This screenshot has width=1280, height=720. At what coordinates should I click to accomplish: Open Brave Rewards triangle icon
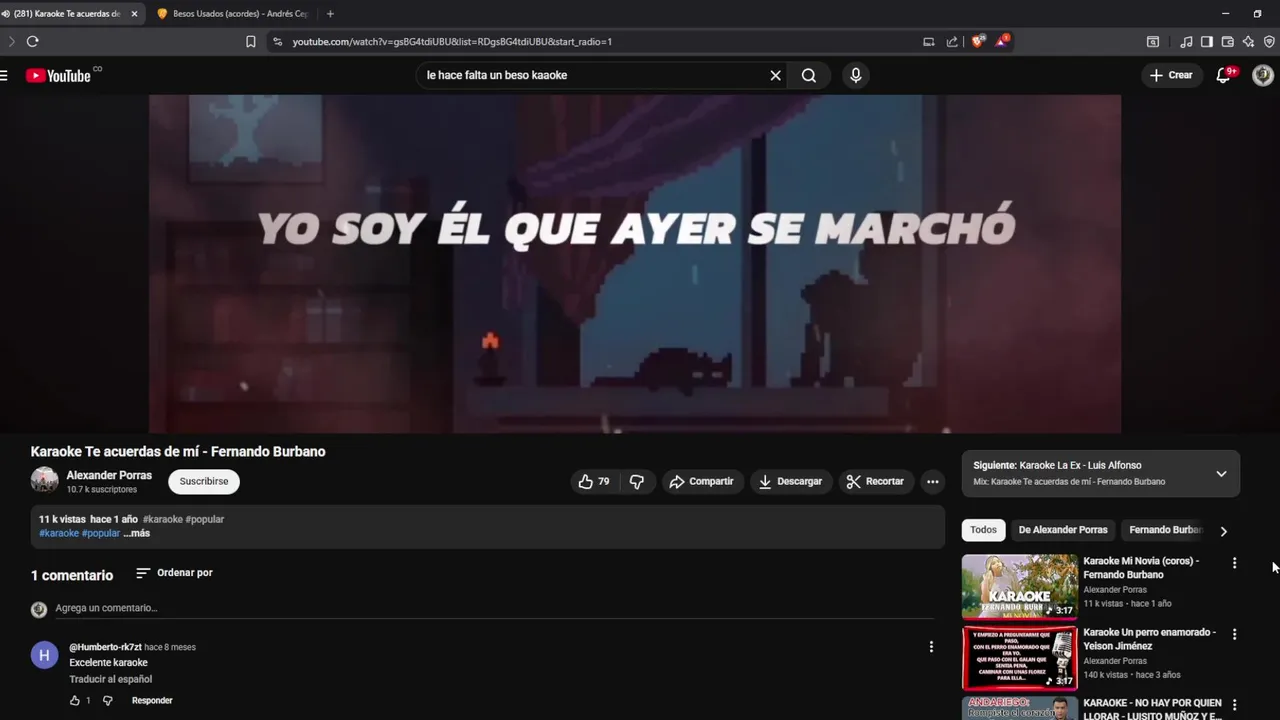click(1001, 41)
